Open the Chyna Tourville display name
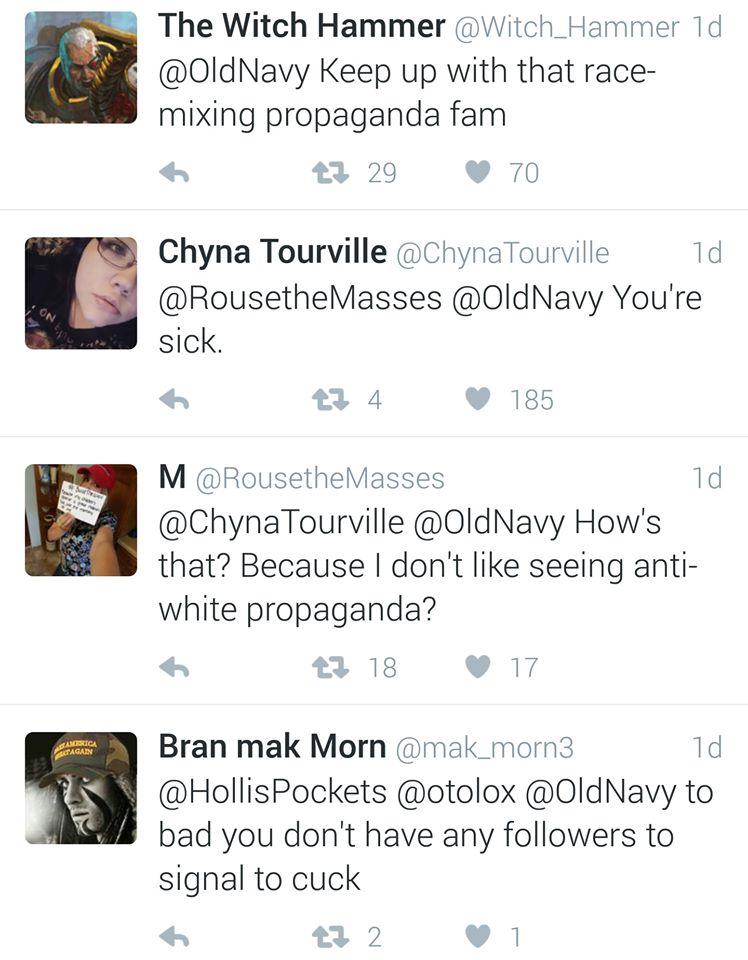This screenshot has width=748, height=960. [x=272, y=253]
